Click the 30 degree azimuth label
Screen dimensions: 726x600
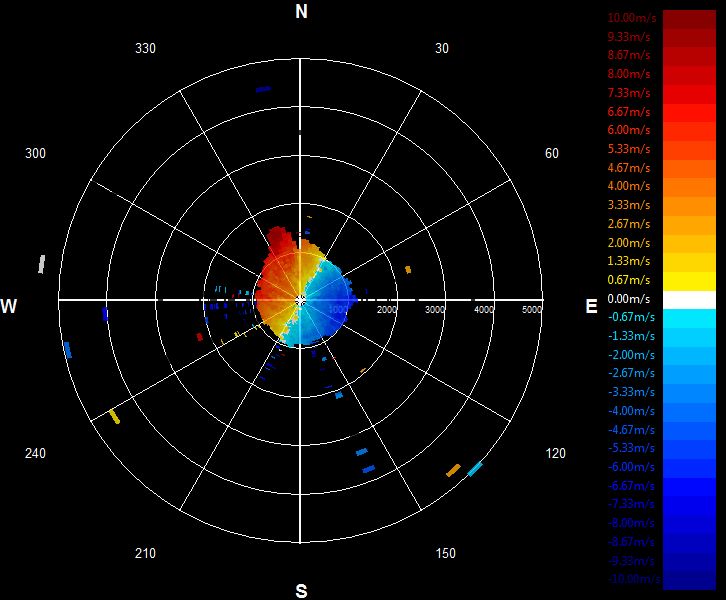442,48
